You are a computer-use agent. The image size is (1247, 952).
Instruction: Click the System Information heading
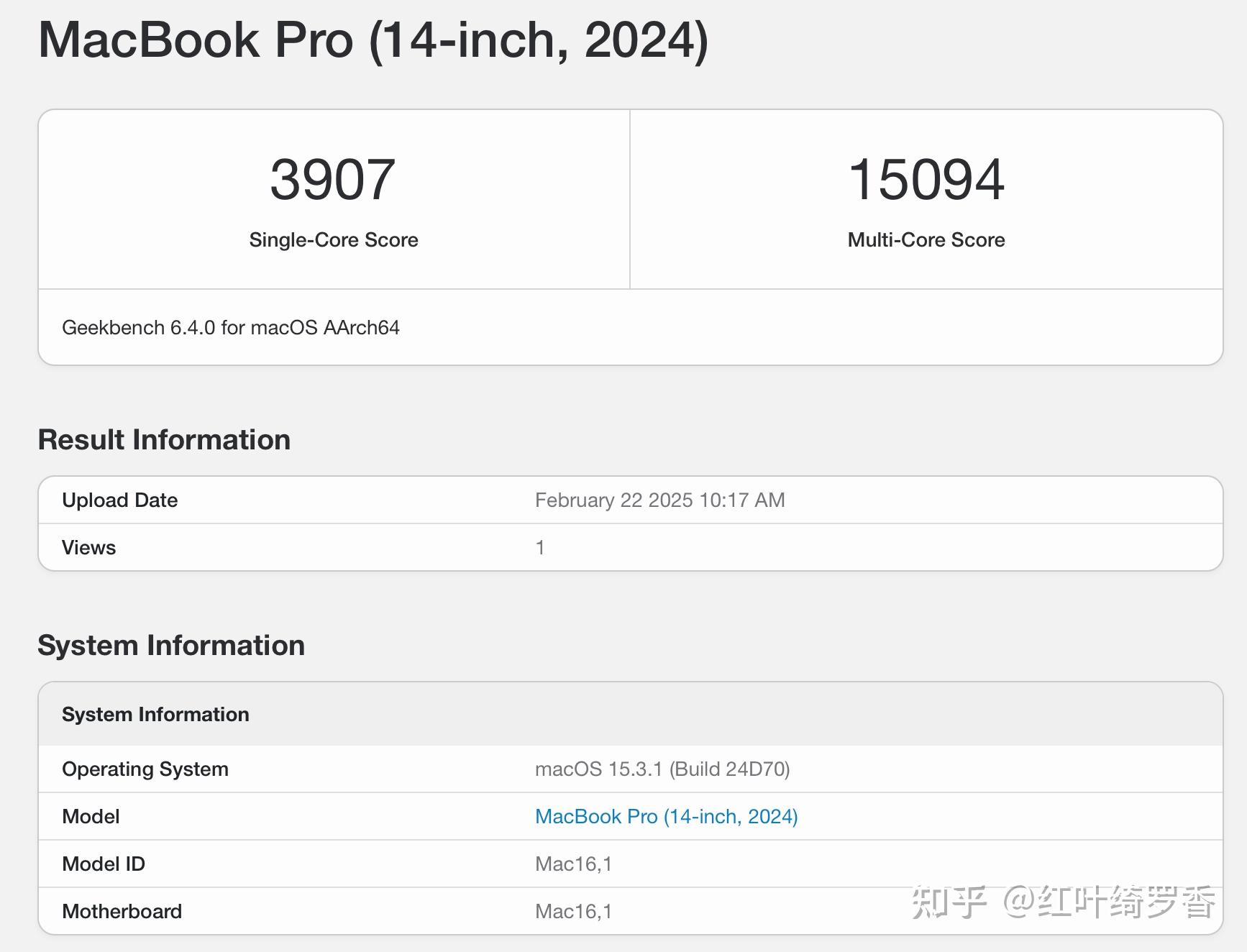tap(171, 645)
